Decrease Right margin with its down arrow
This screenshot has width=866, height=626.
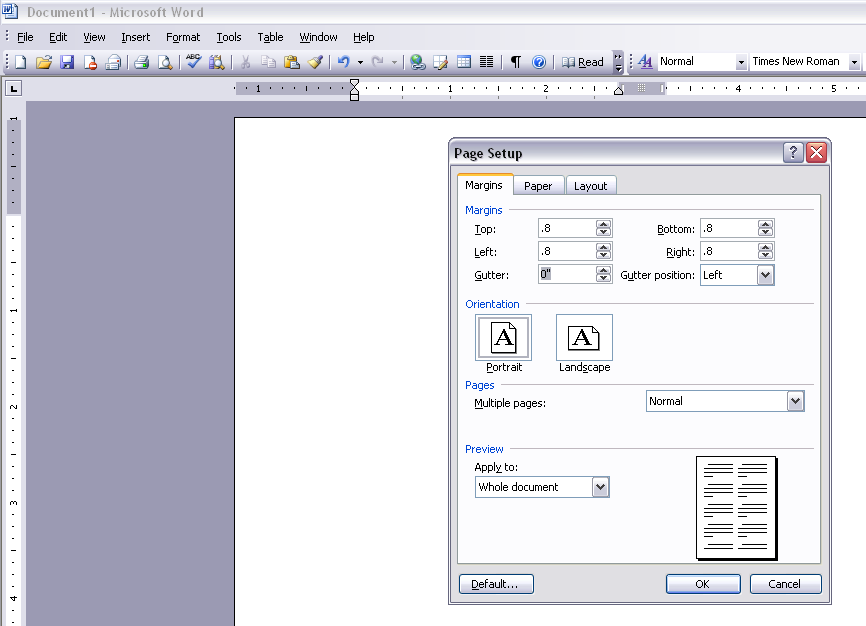[765, 255]
